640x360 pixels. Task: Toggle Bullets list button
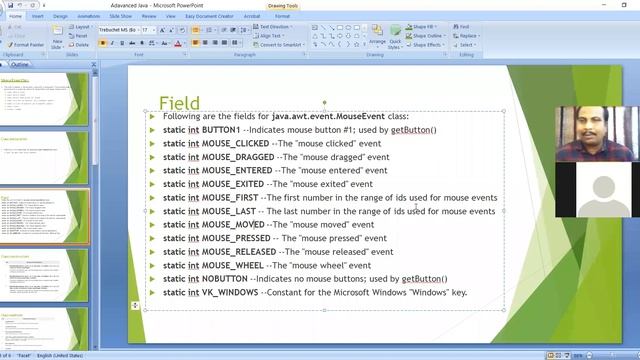pyautogui.click(x=196, y=30)
